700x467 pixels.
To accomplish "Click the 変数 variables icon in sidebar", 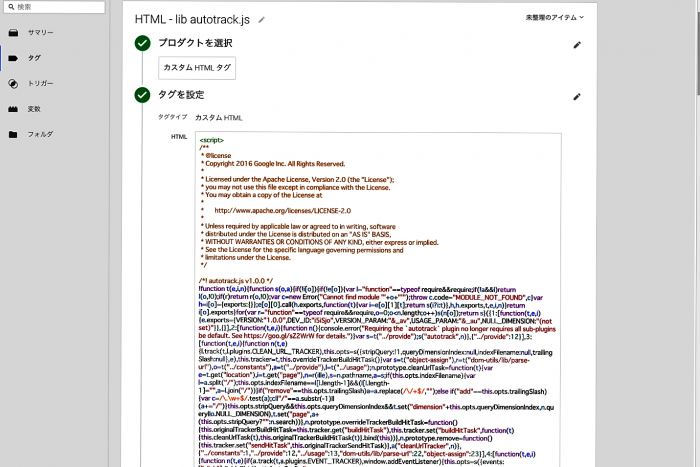I will click(13, 108).
